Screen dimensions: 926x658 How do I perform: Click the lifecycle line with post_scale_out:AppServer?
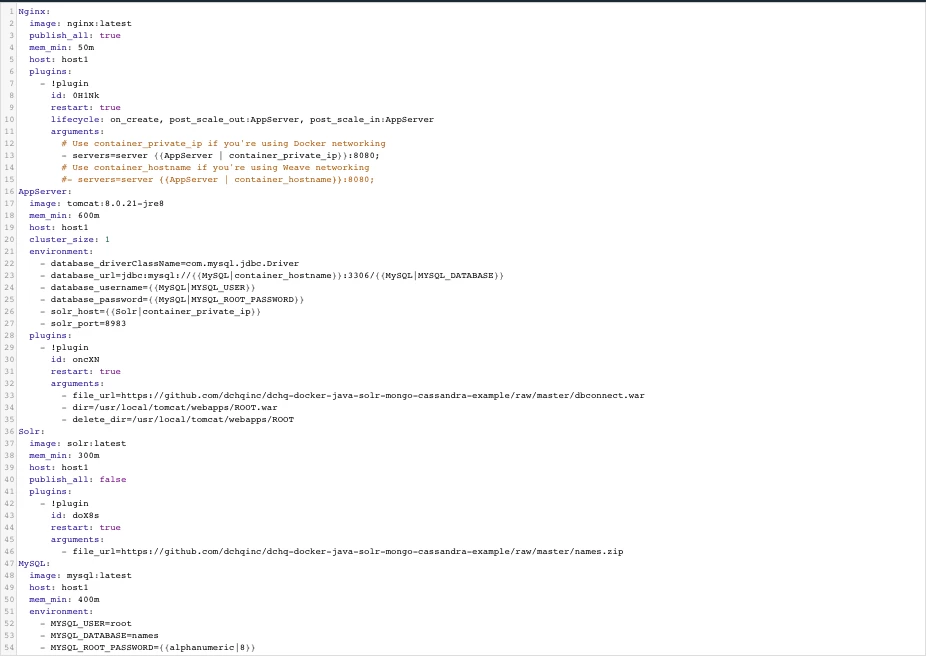point(242,119)
